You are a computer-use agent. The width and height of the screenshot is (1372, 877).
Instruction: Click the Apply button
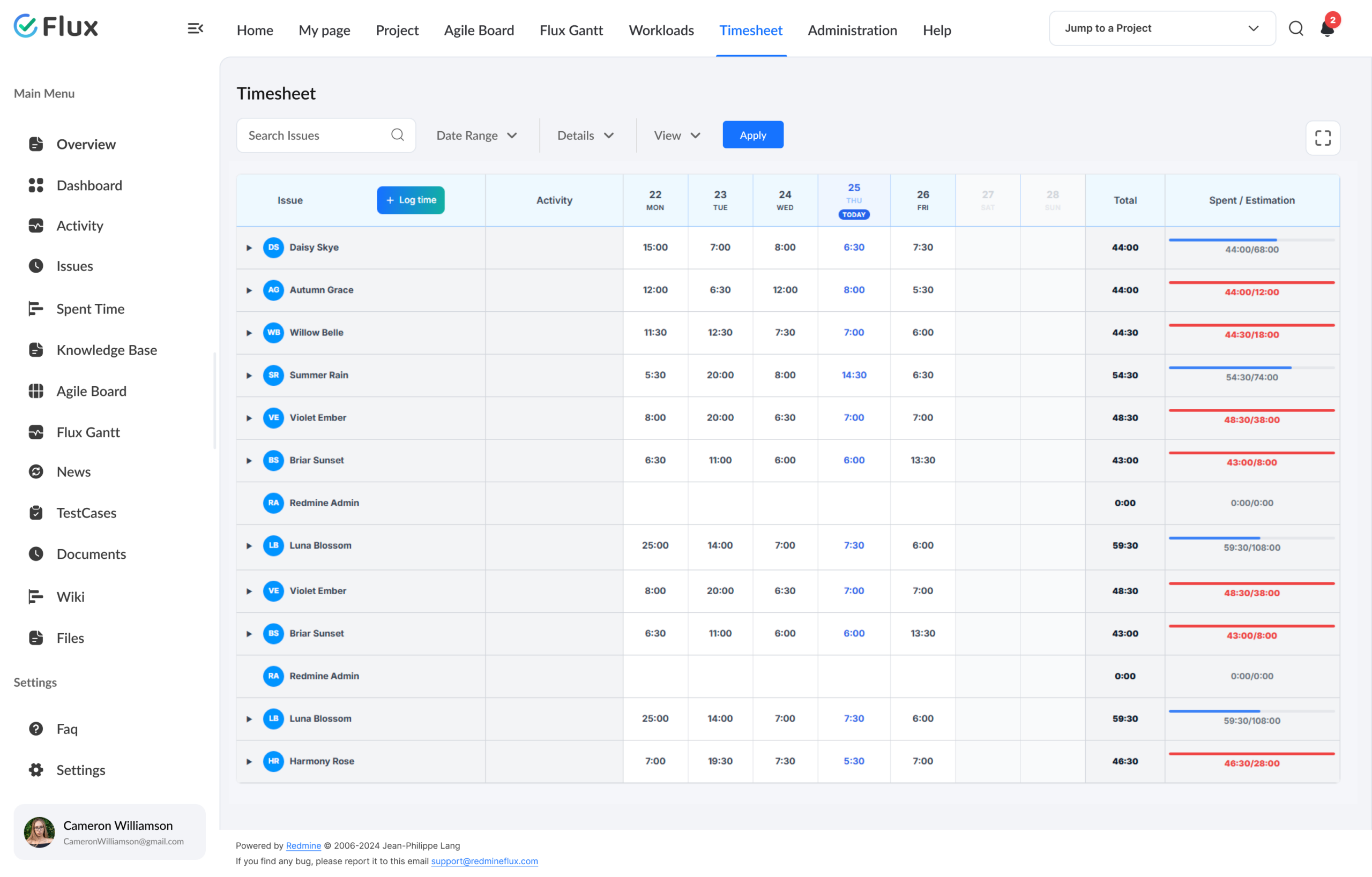click(752, 135)
